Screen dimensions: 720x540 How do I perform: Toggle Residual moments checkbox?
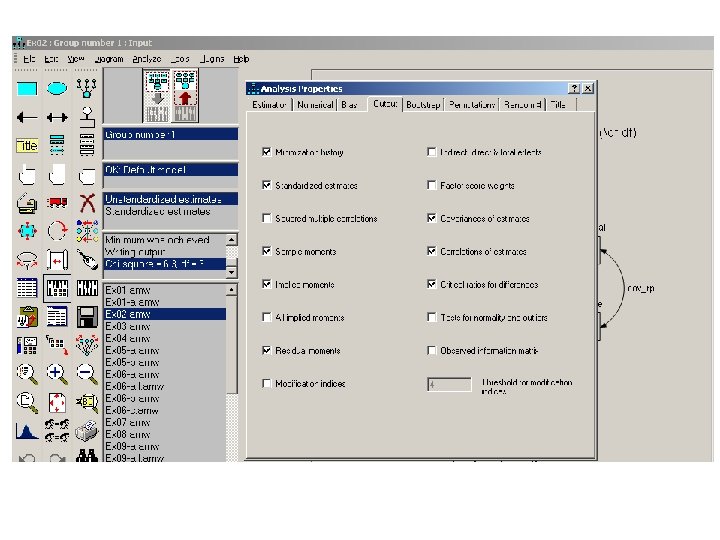[x=266, y=350]
